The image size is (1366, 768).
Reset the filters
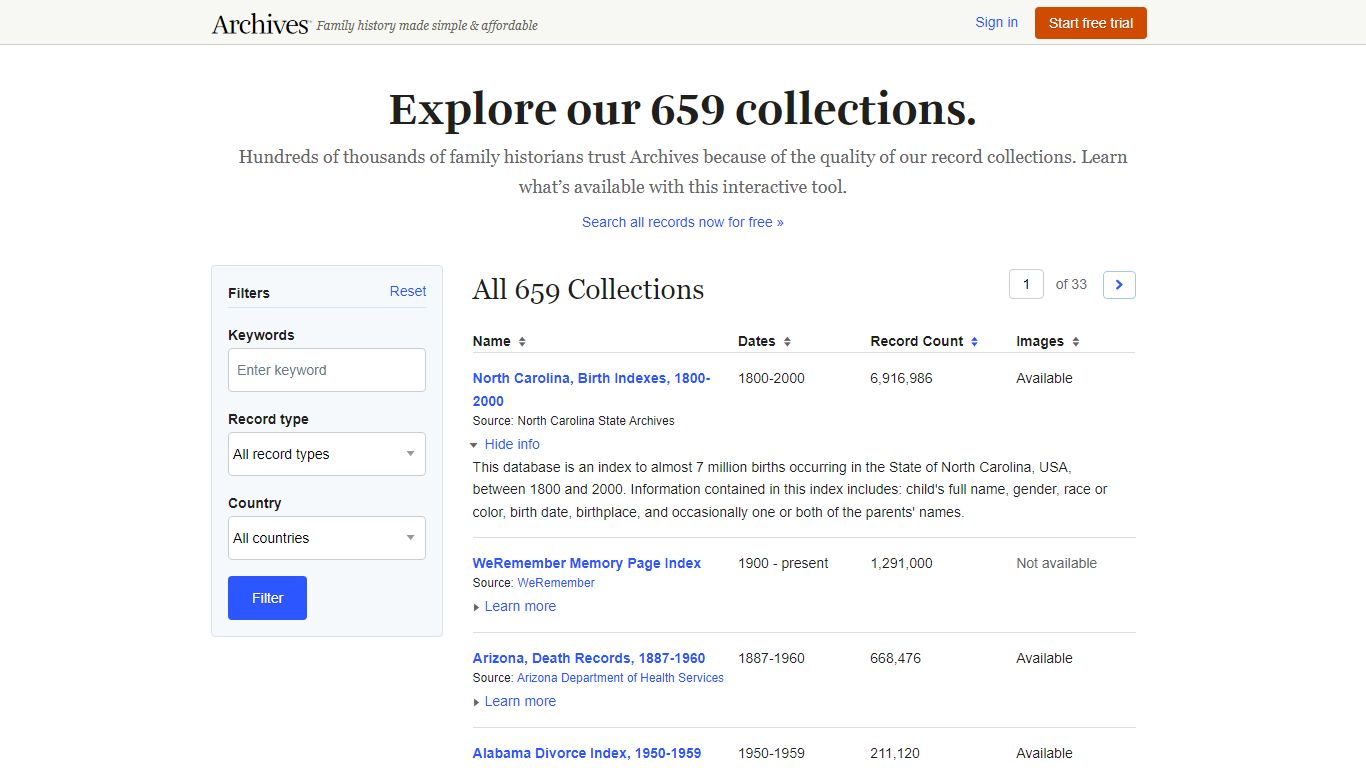pos(408,291)
